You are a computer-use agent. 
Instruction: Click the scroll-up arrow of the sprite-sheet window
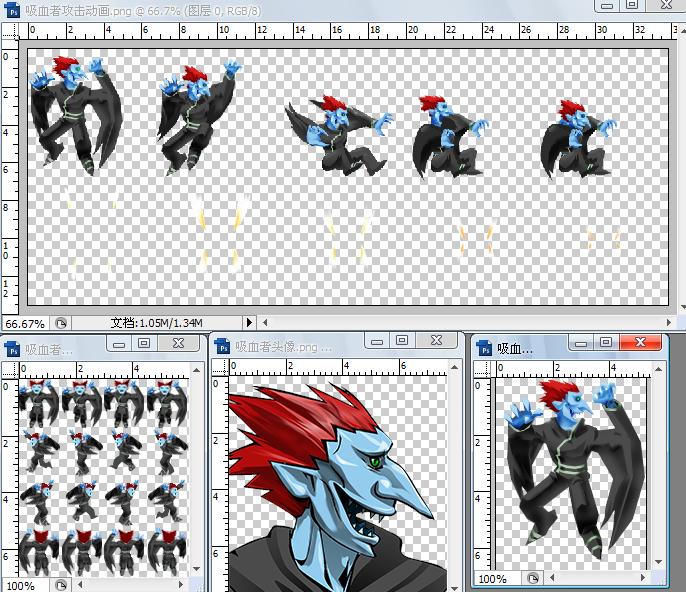point(196,370)
